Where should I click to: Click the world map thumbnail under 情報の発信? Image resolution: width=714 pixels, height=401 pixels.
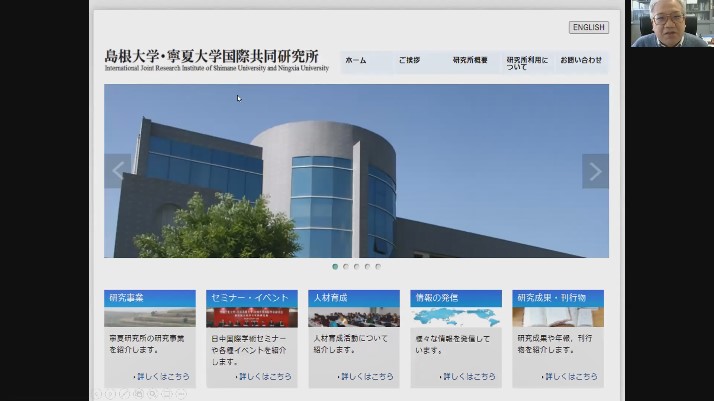point(456,317)
